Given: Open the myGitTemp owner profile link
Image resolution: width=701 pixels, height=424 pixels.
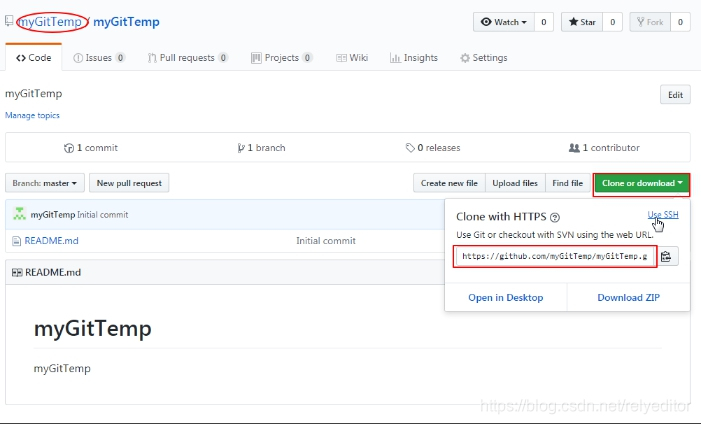Looking at the screenshot, I should point(51,22).
